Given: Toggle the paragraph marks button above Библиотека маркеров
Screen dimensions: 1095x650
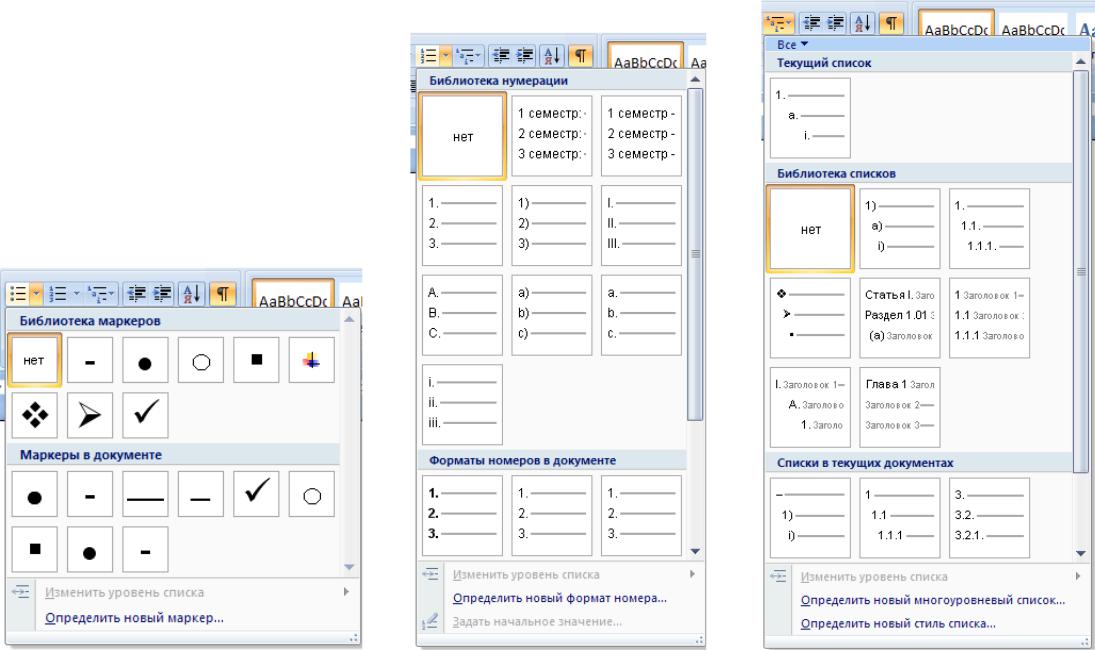Looking at the screenshot, I should tap(222, 294).
